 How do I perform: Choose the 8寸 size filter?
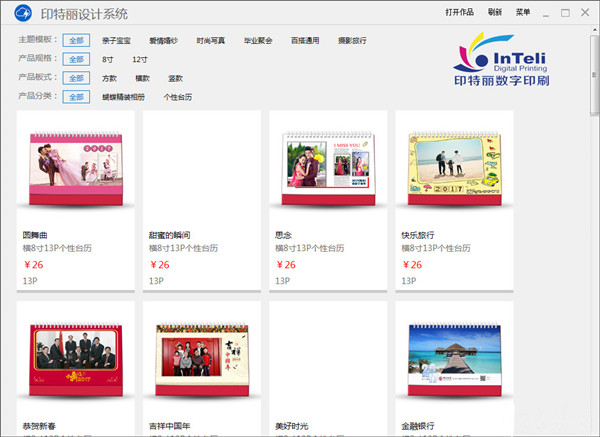point(108,60)
